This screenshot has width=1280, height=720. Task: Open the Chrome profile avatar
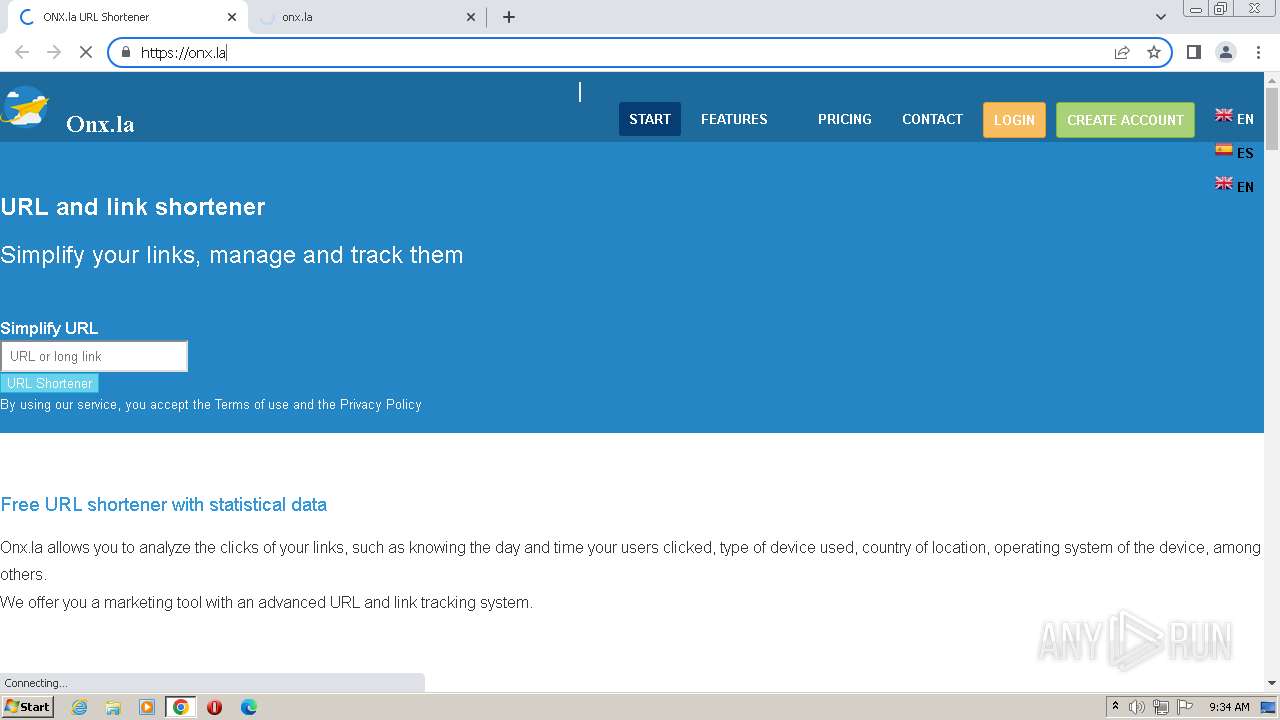tap(1226, 52)
